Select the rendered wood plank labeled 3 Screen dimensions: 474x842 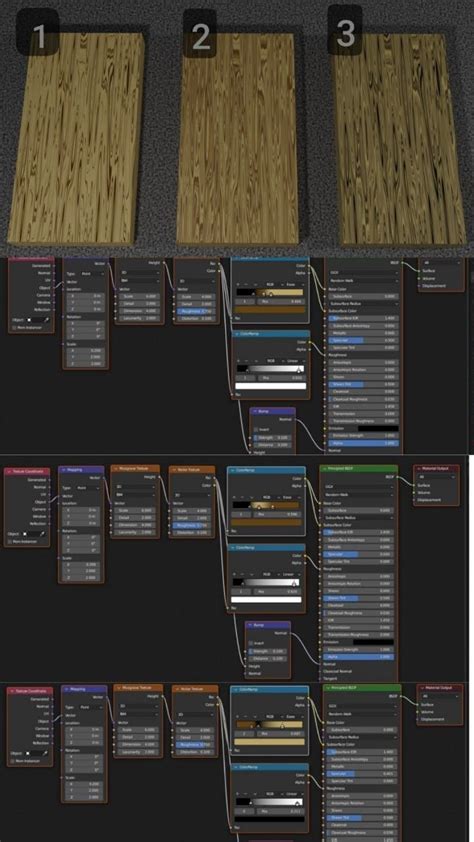tap(398, 139)
